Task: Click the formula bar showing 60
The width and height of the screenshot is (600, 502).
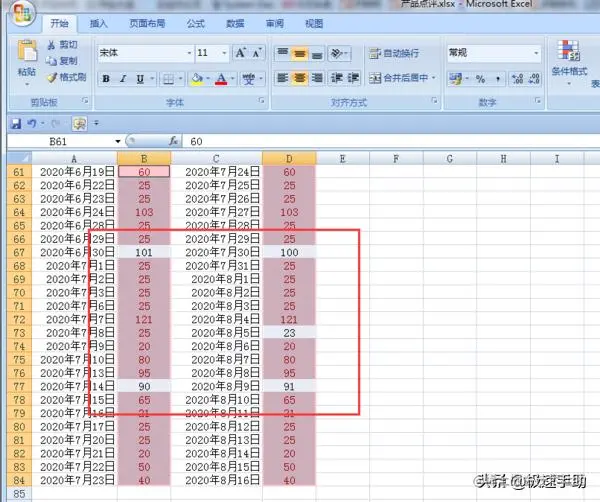Action: (390, 142)
